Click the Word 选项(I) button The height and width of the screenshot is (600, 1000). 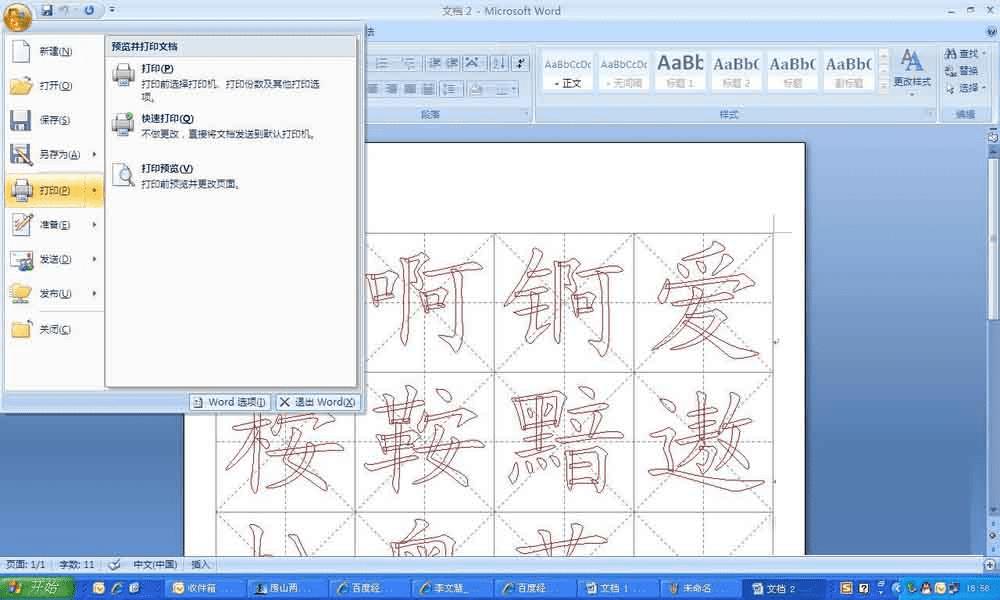coord(230,402)
